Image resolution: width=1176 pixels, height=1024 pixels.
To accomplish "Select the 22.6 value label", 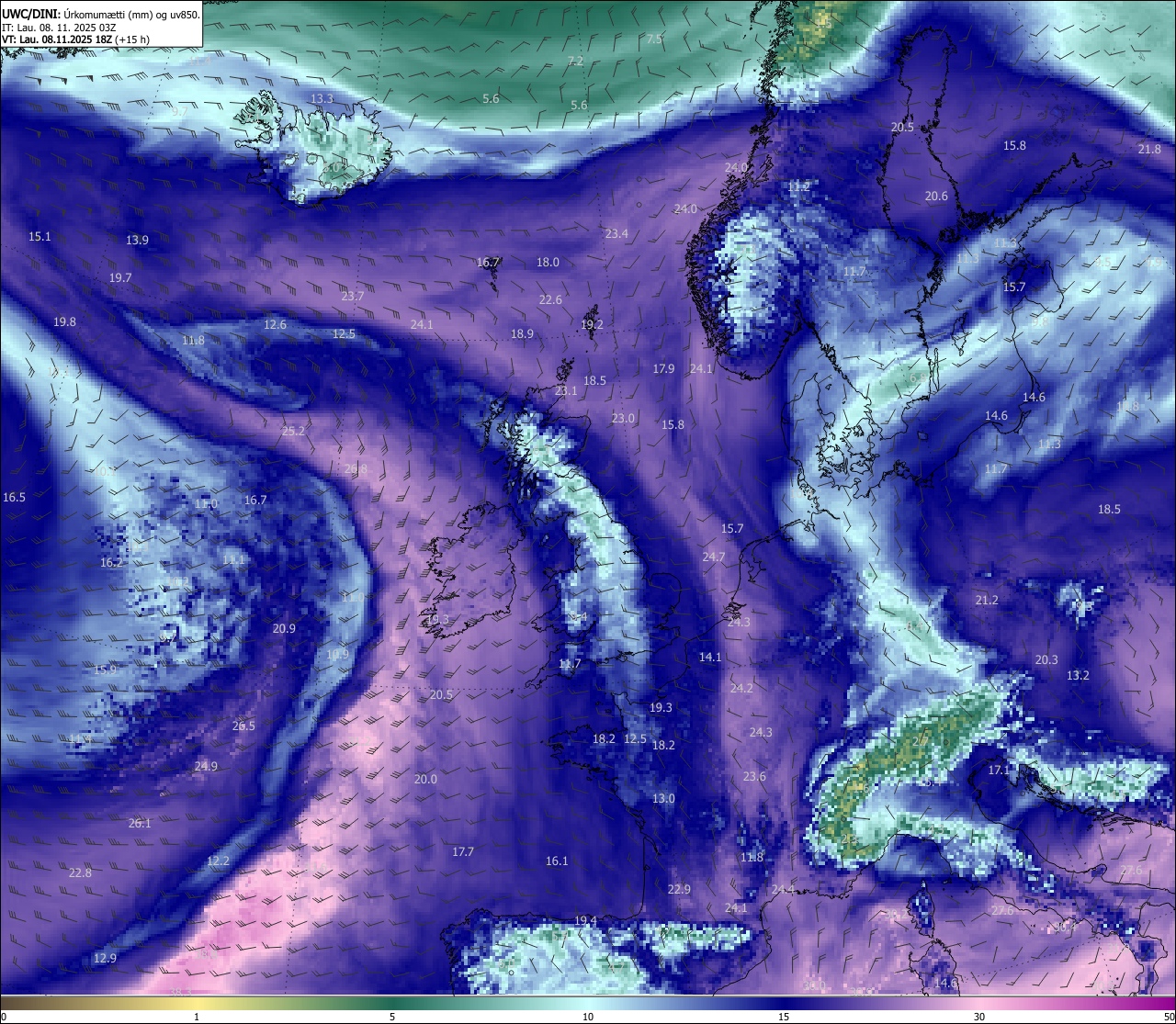I will tap(550, 299).
